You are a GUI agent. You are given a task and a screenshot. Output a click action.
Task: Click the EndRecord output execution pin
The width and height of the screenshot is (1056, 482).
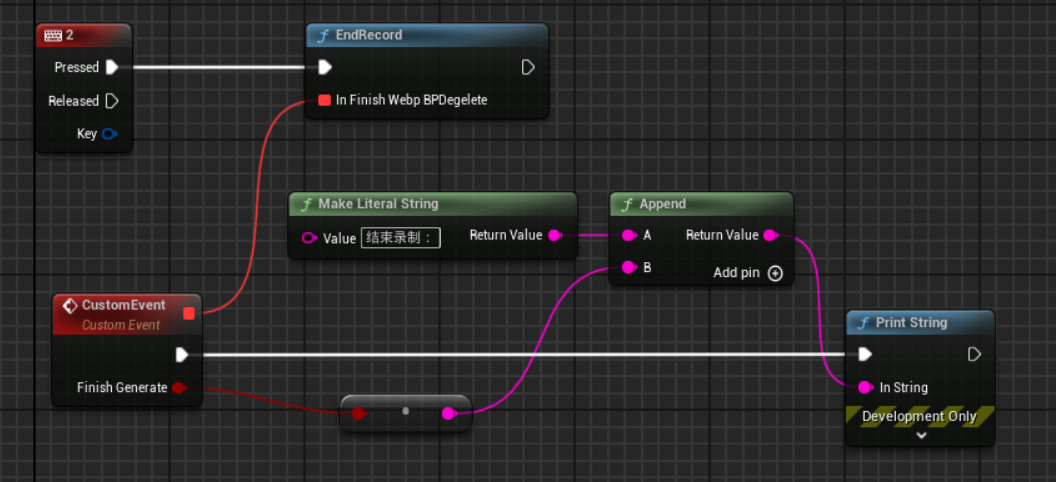[x=528, y=67]
